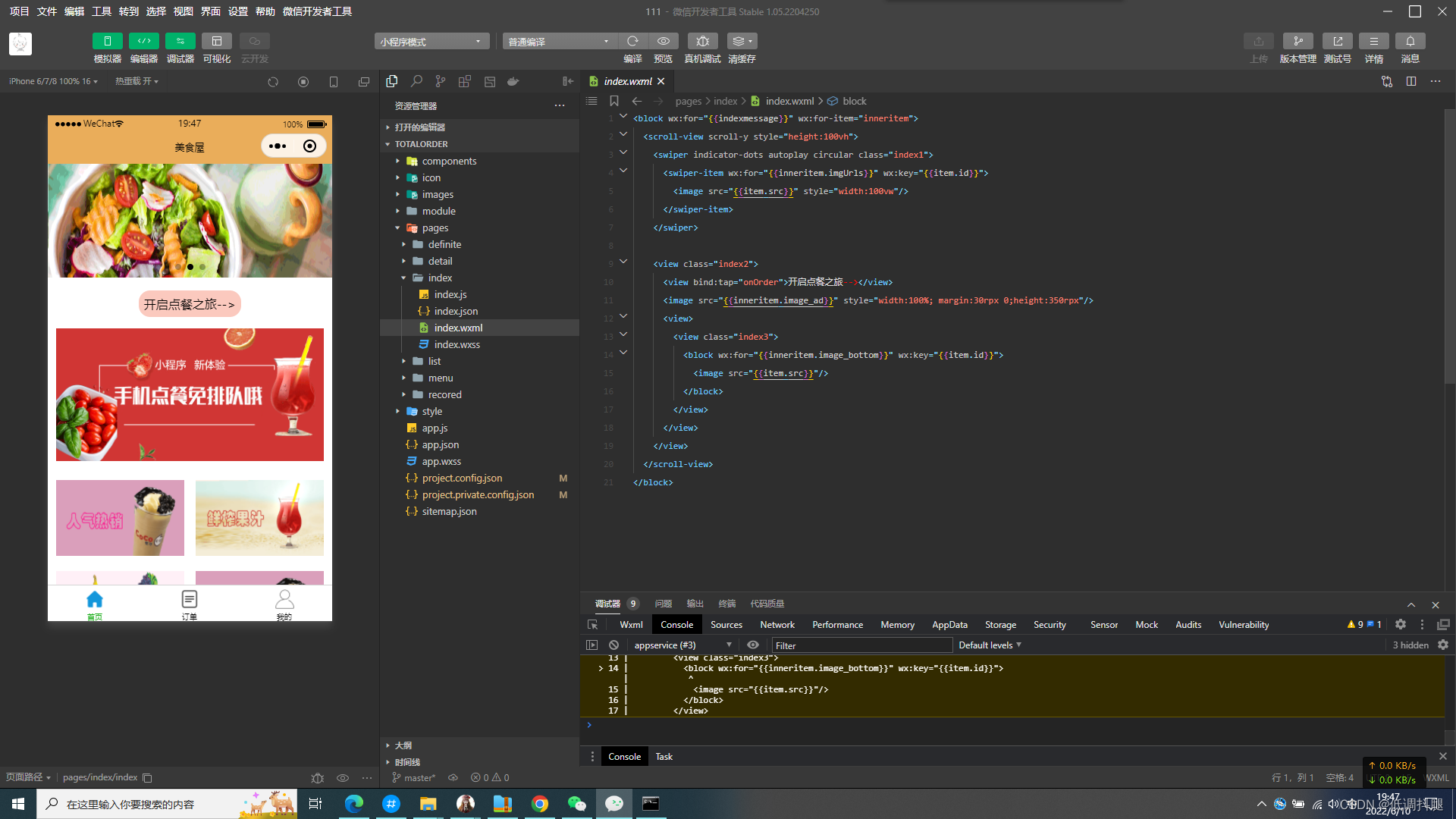Expand the components folder
The width and height of the screenshot is (1456, 819).
[x=449, y=161]
